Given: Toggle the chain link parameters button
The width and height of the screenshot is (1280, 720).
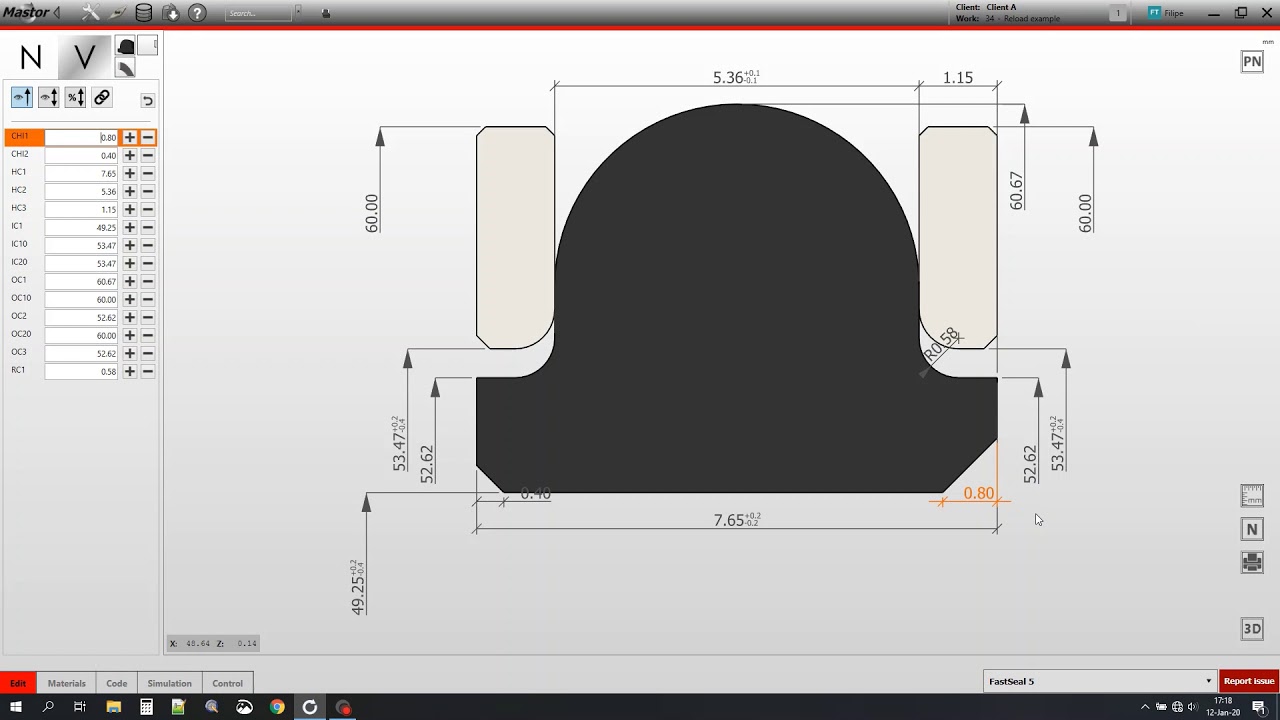Looking at the screenshot, I should click(x=101, y=97).
